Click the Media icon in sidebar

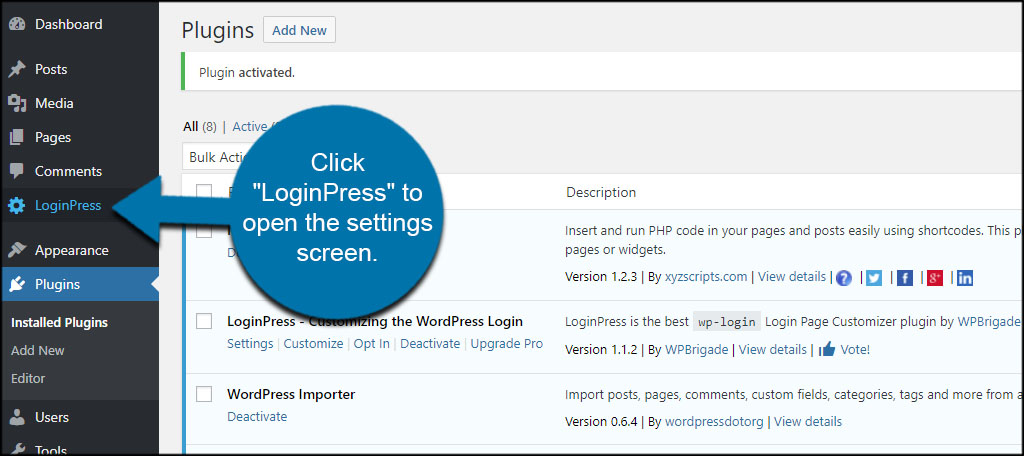tap(17, 103)
